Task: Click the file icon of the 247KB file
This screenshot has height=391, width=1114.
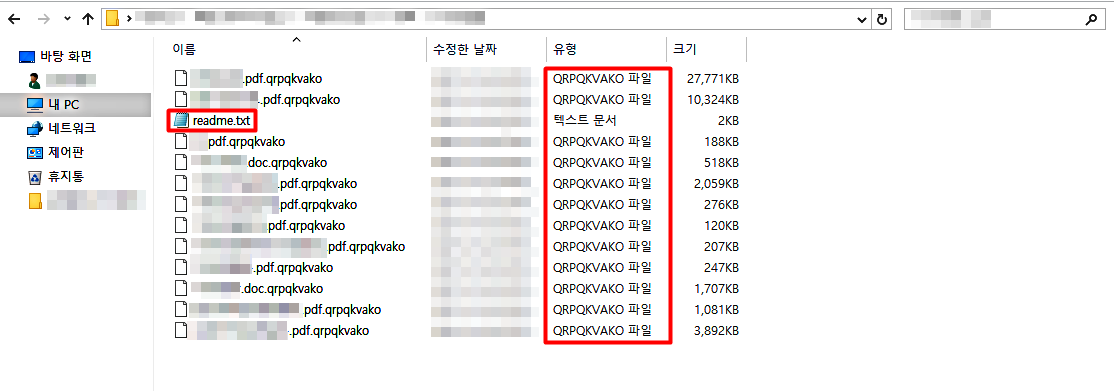Action: (x=180, y=268)
